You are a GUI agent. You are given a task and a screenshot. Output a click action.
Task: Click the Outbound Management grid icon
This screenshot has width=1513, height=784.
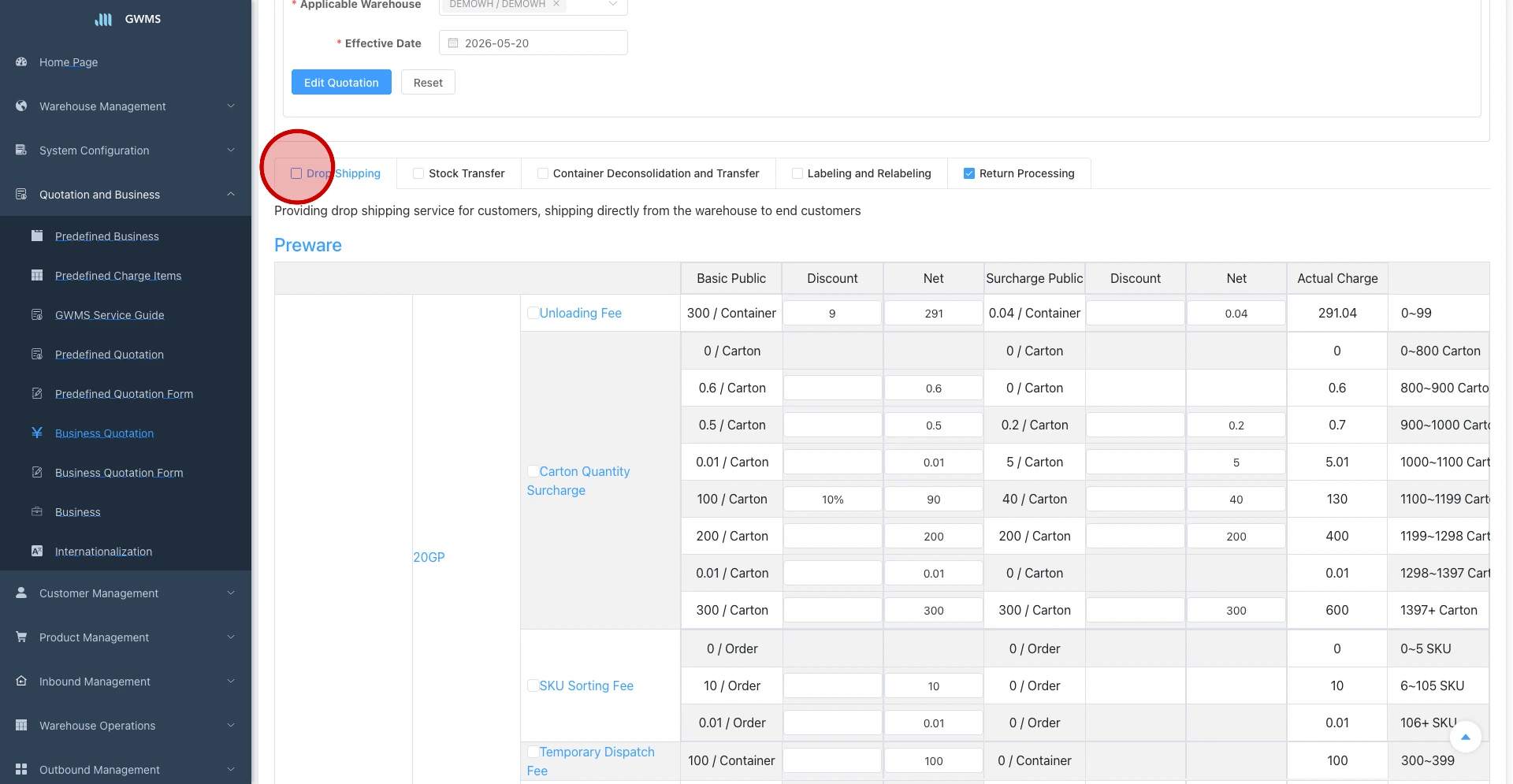tap(21, 769)
